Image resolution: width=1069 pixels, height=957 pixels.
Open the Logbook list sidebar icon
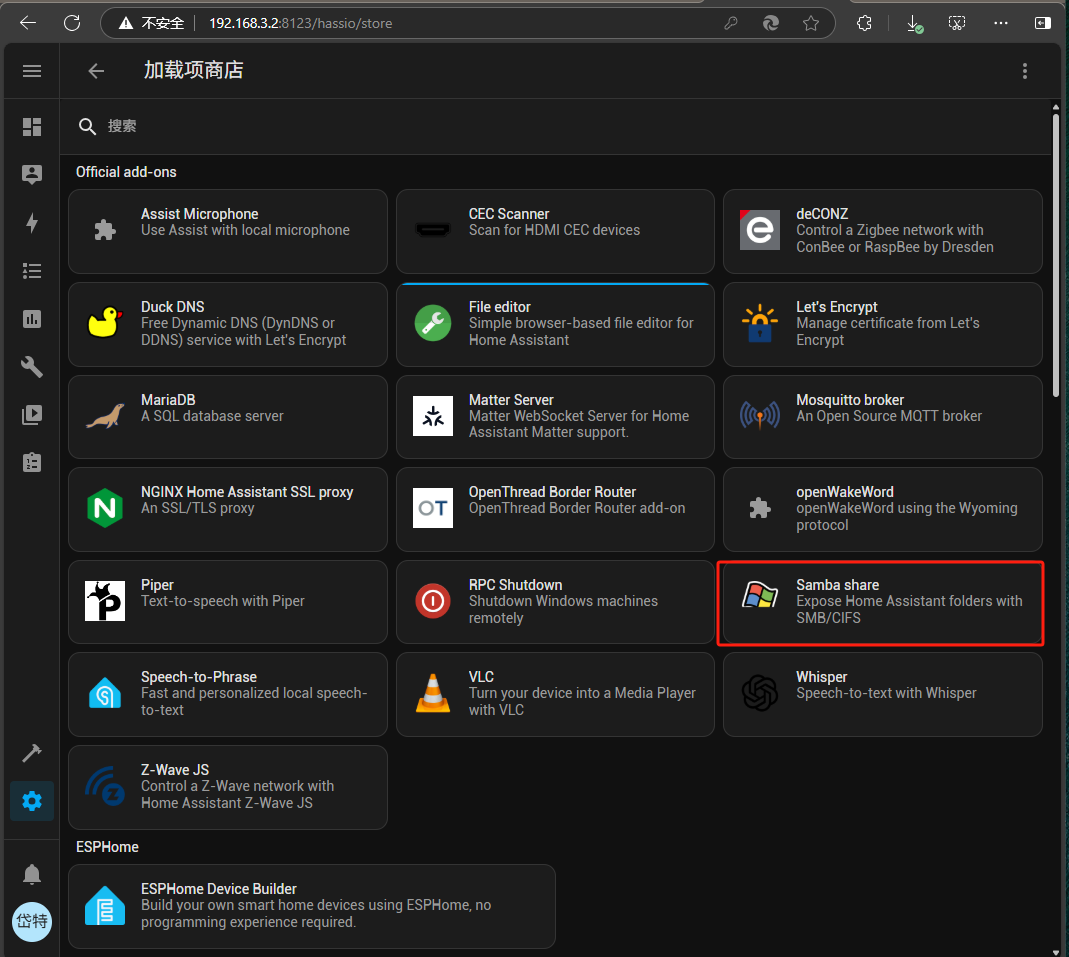pyautogui.click(x=32, y=271)
